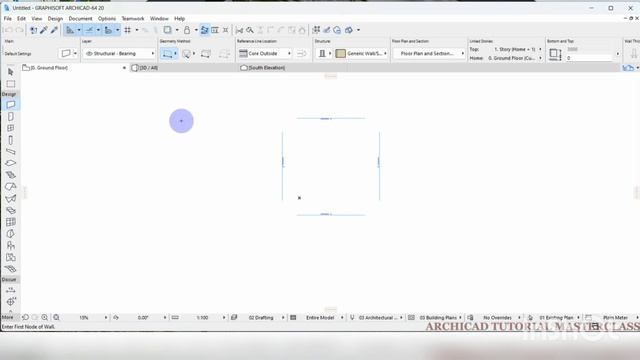
Task: Toggle the grid snap icon
Action: (128, 30)
